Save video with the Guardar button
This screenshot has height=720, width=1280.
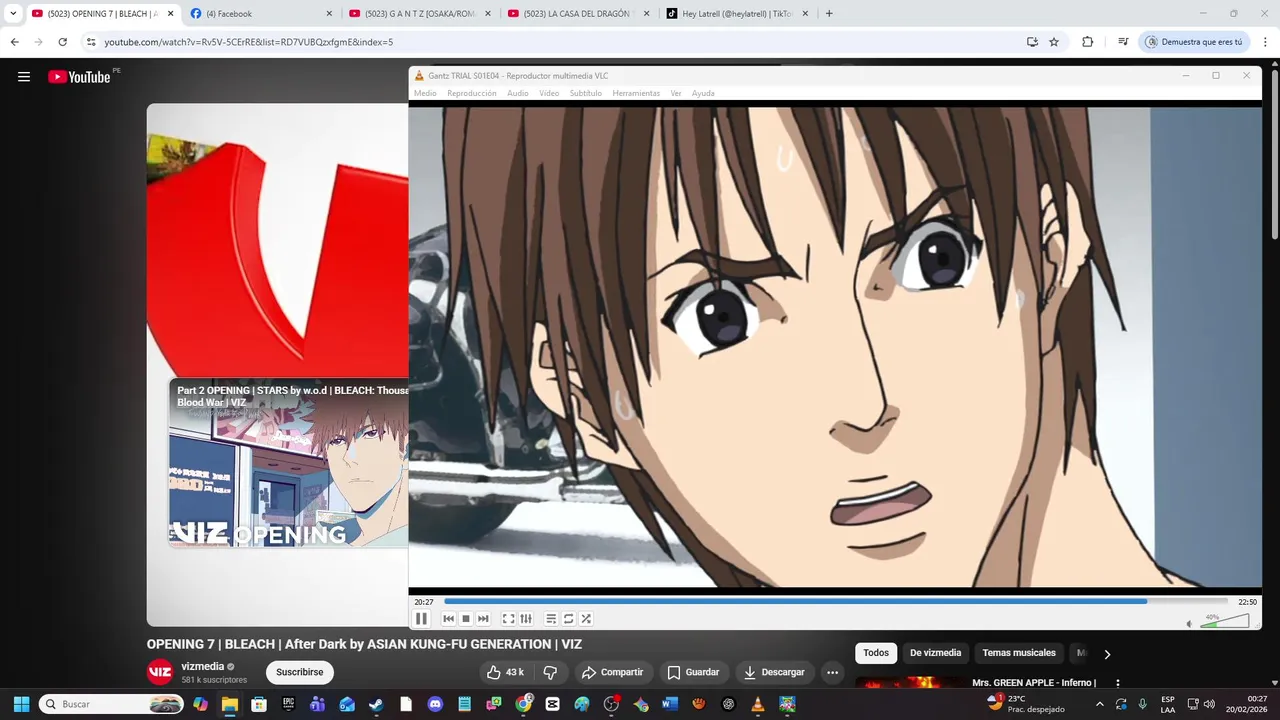click(x=693, y=672)
